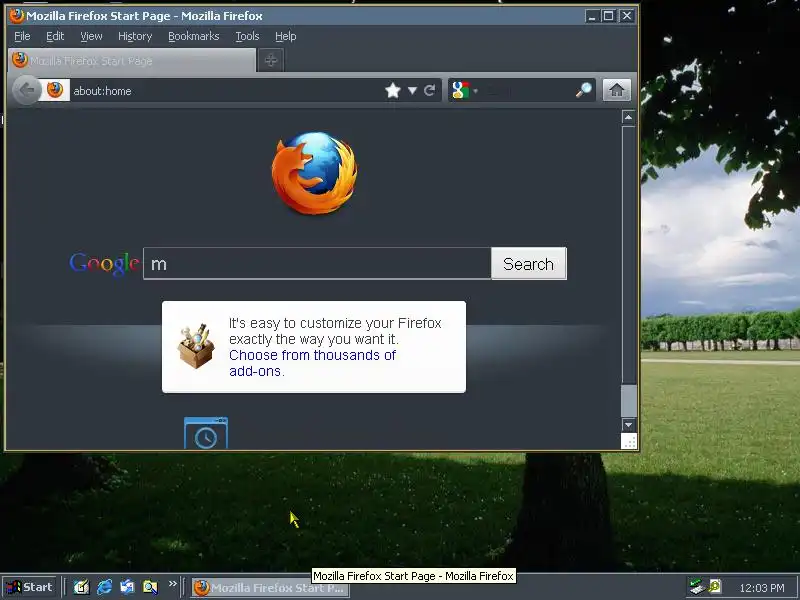Open the Start menu
800x600 pixels.
click(x=30, y=587)
